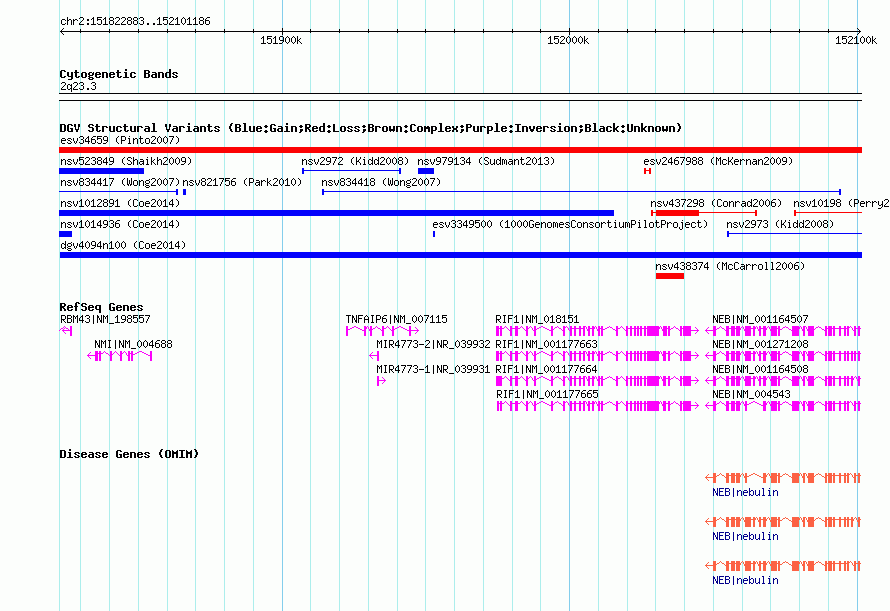
Task: Select the nsv1014936 (Coe2014) short blue block
Action: pos(65,234)
